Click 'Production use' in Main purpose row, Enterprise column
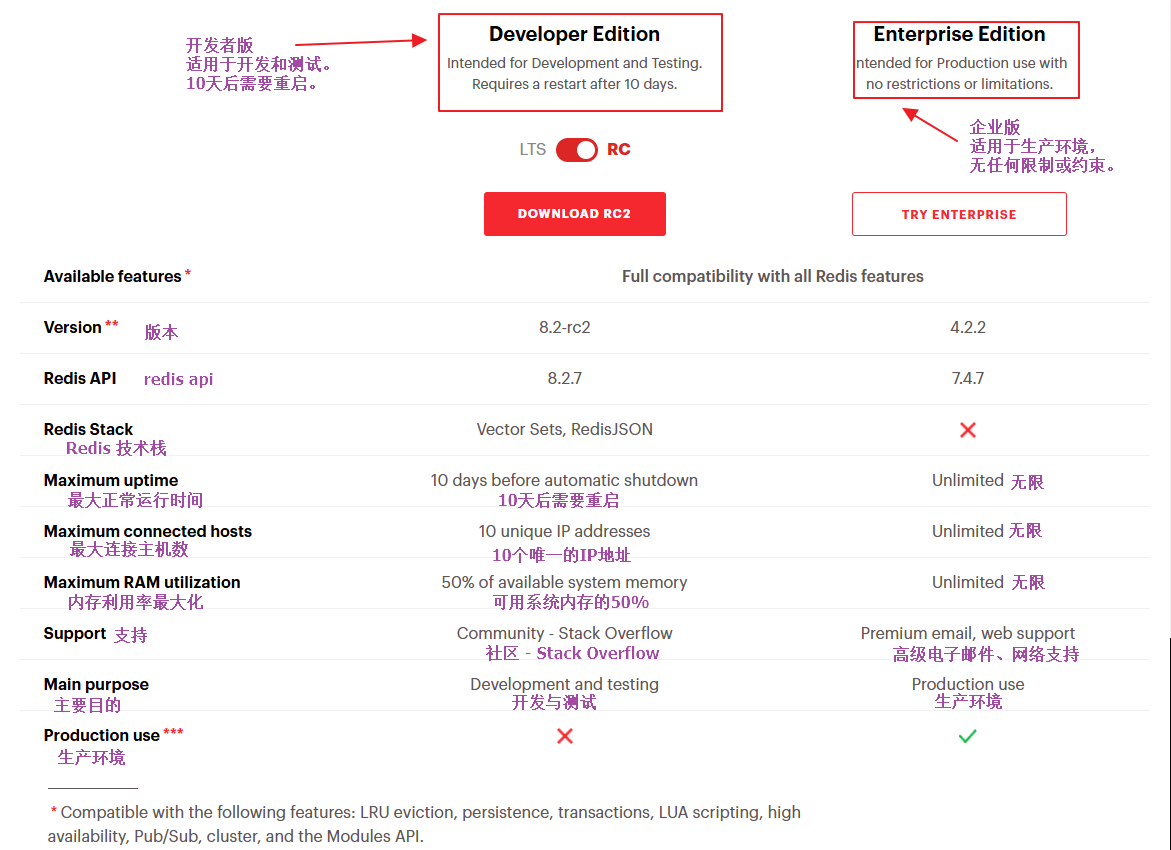Image resolution: width=1171 pixels, height=850 pixels. [x=968, y=684]
